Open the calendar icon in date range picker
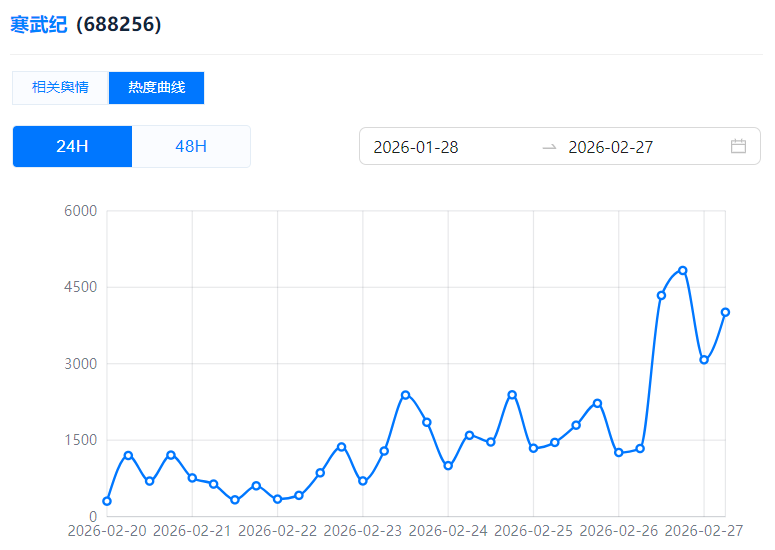This screenshot has height=550, width=775. click(738, 146)
